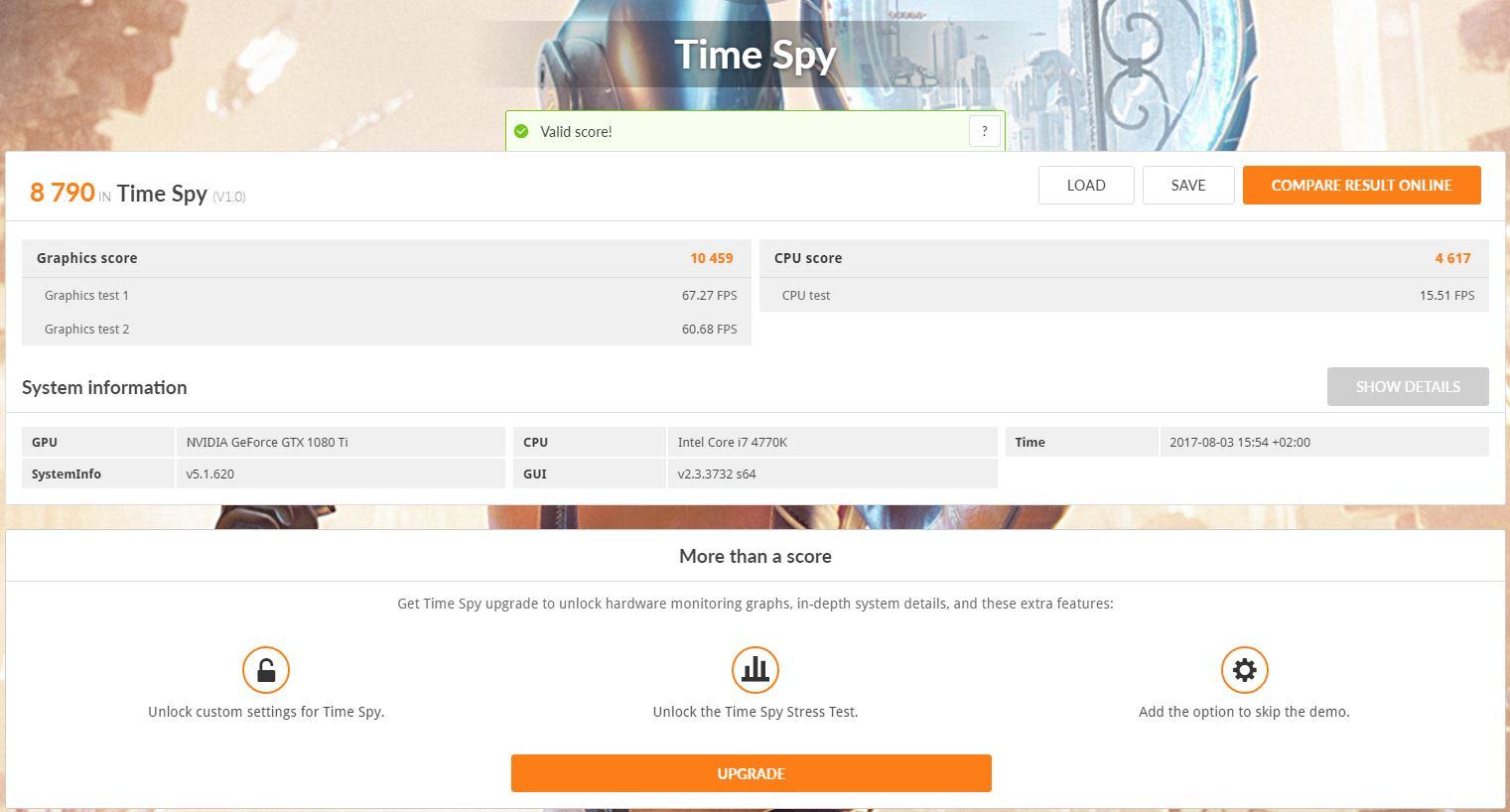
Task: Click the gear skip demo icon
Action: 1244,670
